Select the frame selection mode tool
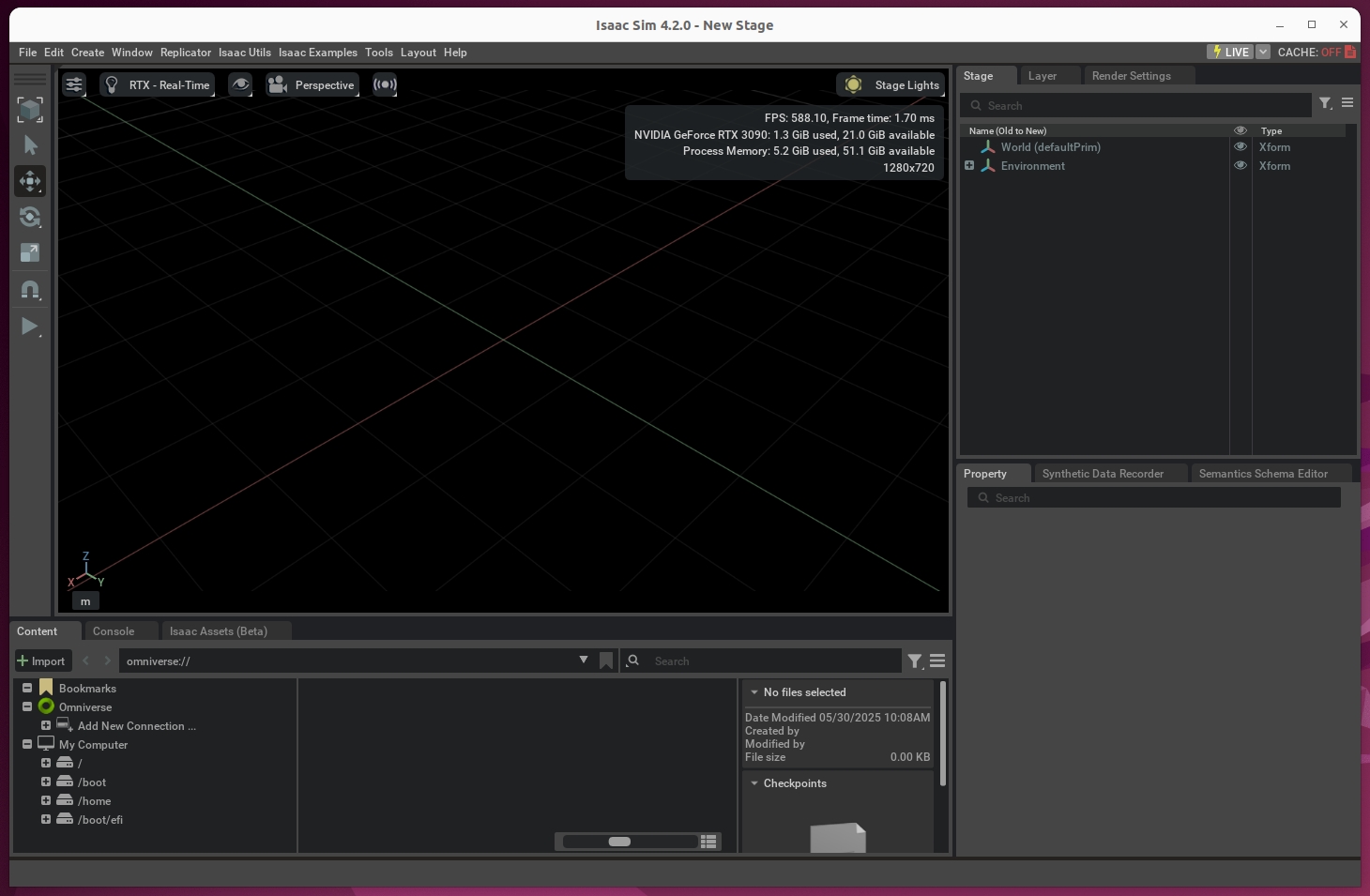The image size is (1370, 896). point(30,110)
